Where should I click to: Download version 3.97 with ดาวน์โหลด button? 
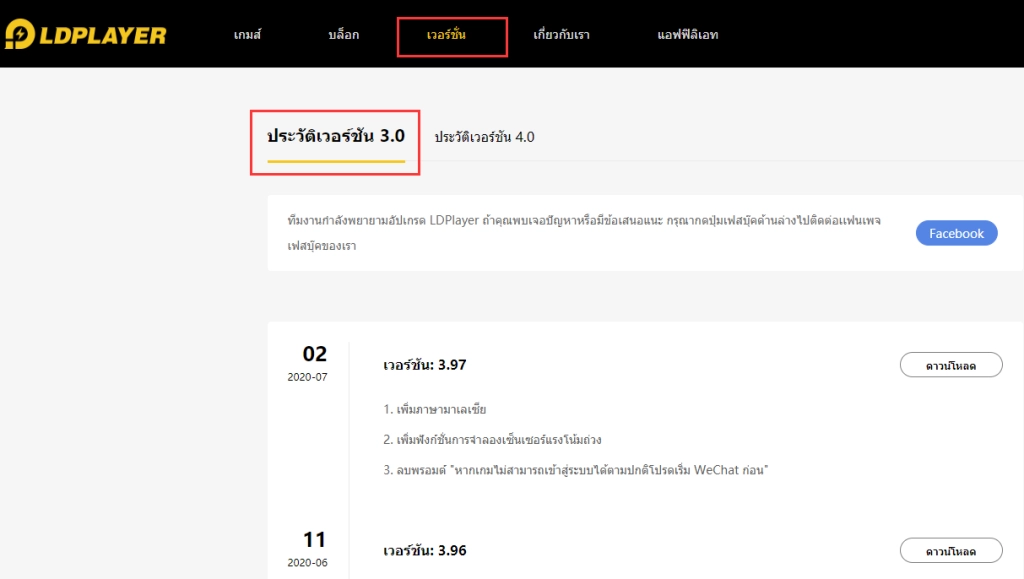[x=951, y=365]
